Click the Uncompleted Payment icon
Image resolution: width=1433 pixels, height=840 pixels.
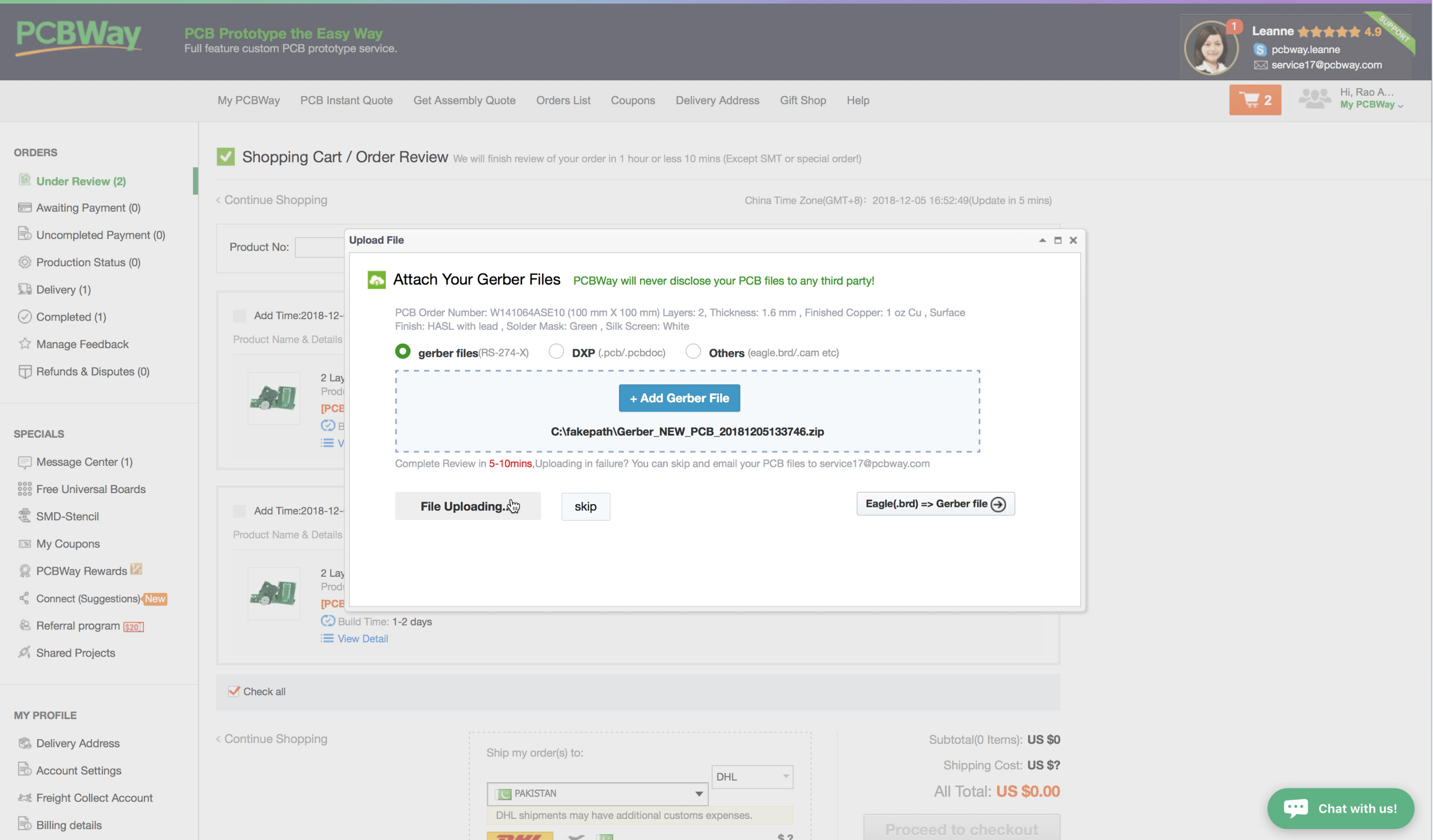pos(24,234)
